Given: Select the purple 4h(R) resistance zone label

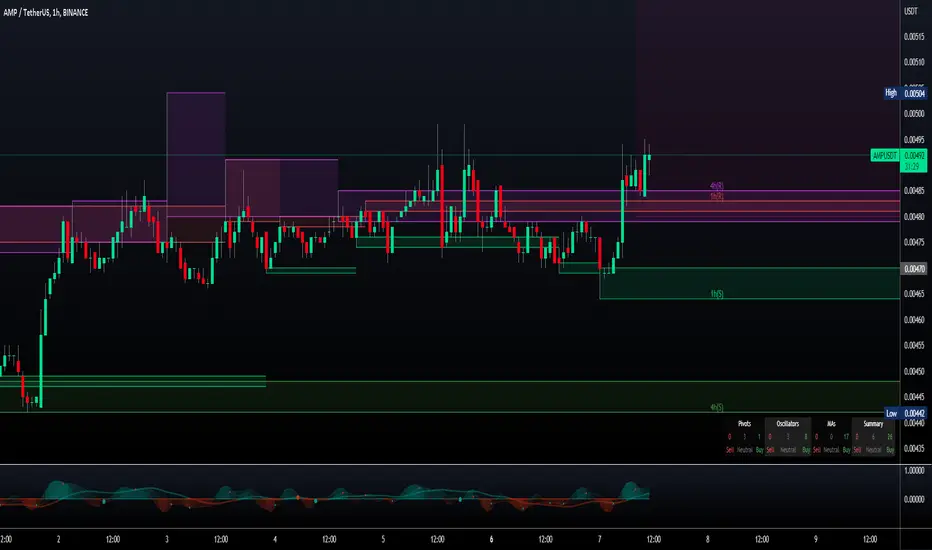Looking at the screenshot, I should pos(717,186).
